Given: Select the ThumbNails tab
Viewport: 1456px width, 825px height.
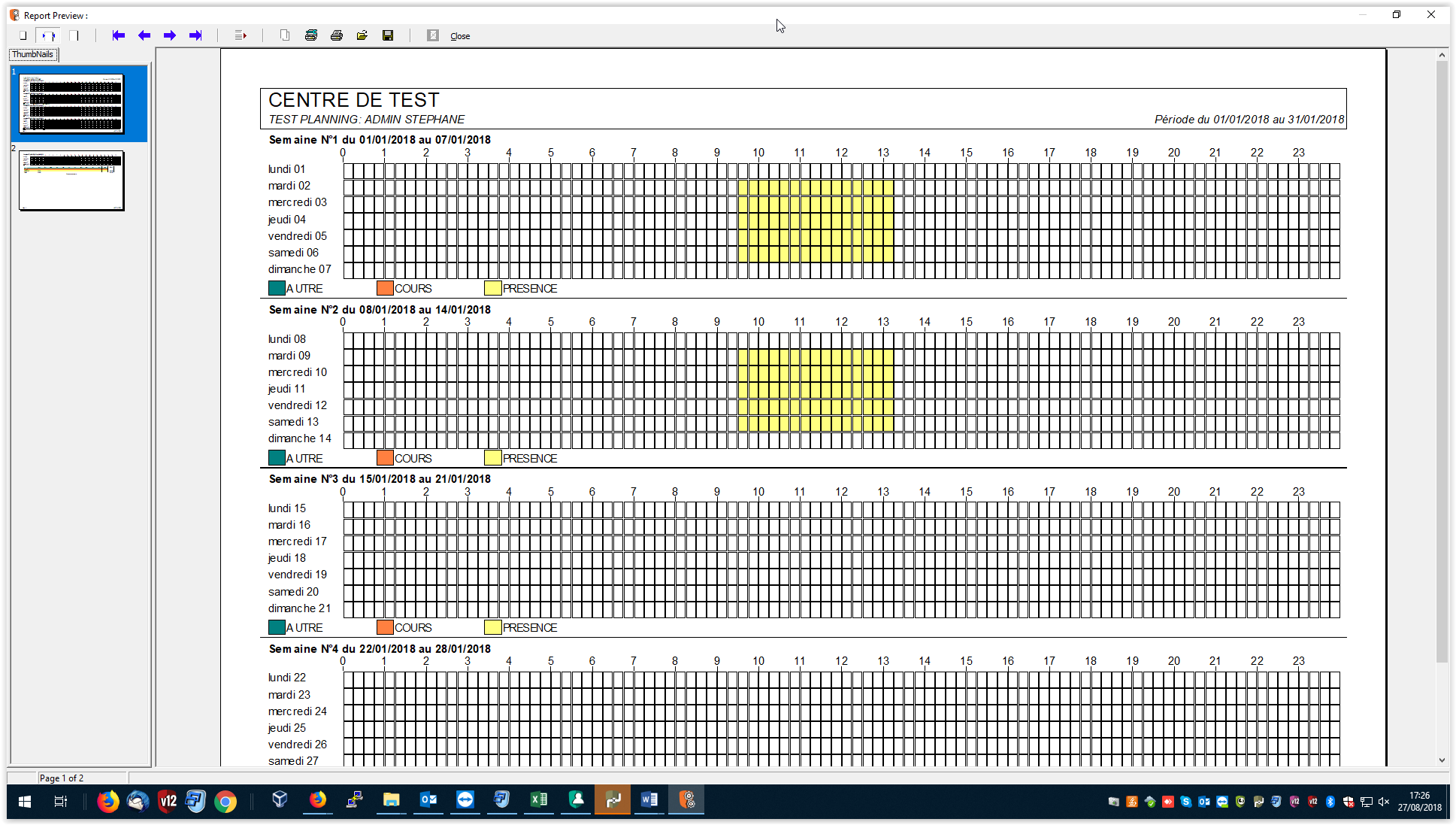Looking at the screenshot, I should click(x=33, y=54).
